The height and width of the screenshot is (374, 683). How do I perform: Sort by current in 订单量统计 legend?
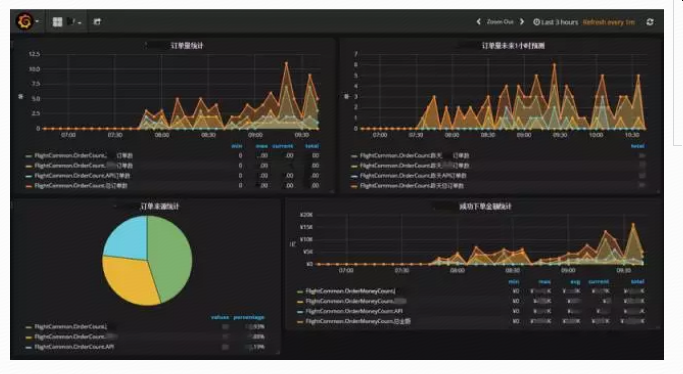[283, 146]
